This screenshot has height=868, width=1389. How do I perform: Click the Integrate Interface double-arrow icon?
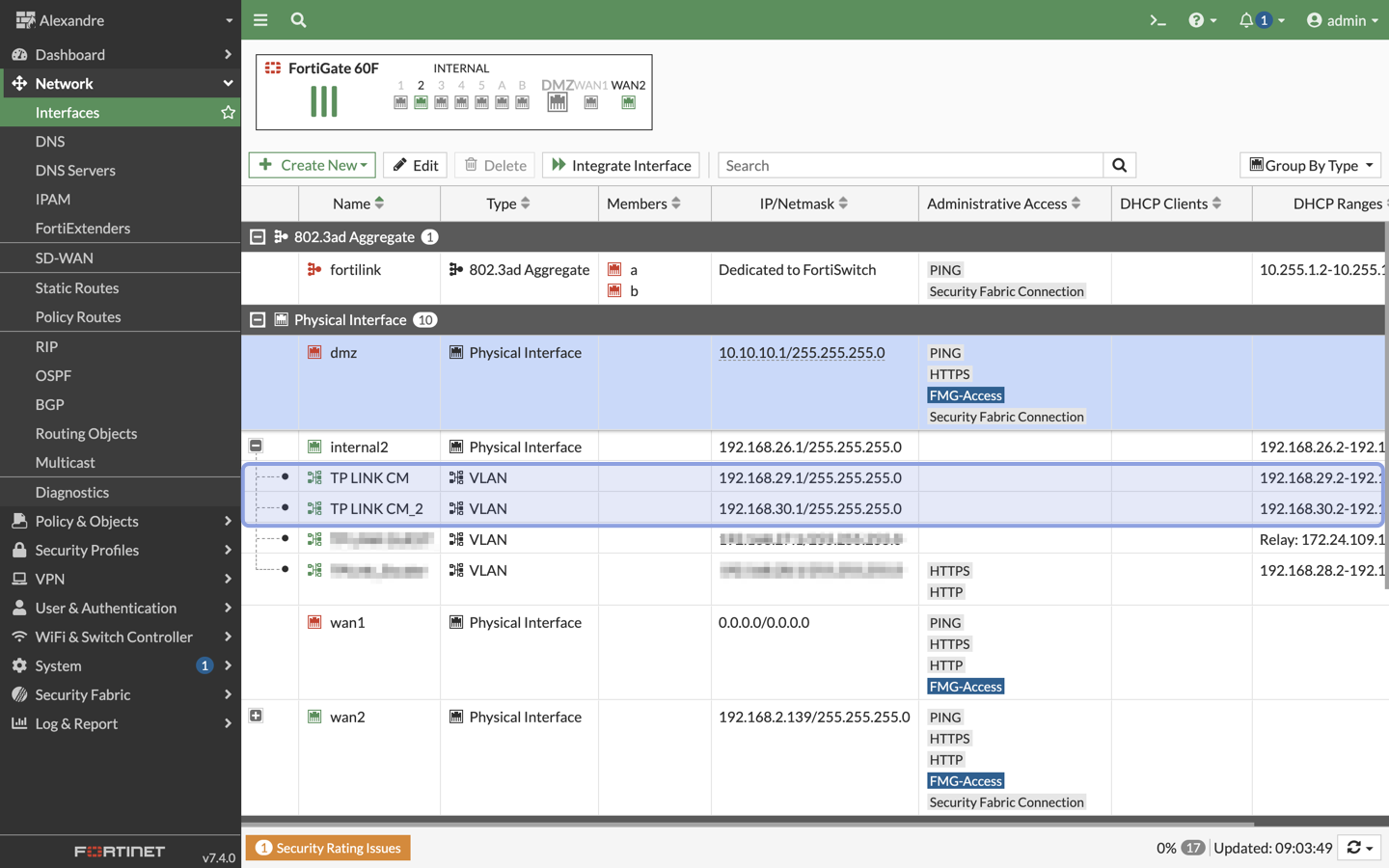(559, 165)
